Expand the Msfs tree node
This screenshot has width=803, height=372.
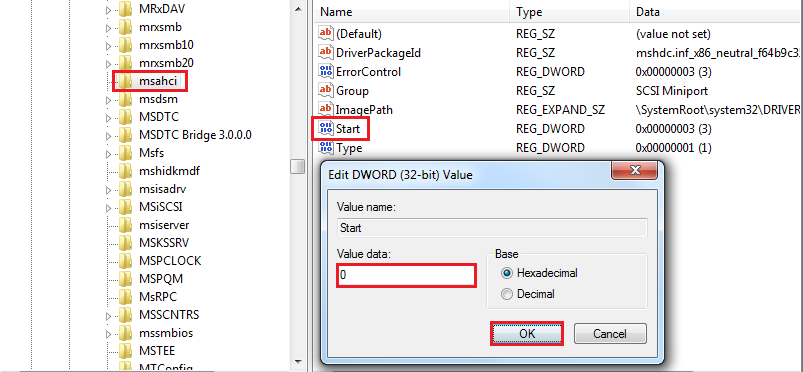pyautogui.click(x=108, y=154)
